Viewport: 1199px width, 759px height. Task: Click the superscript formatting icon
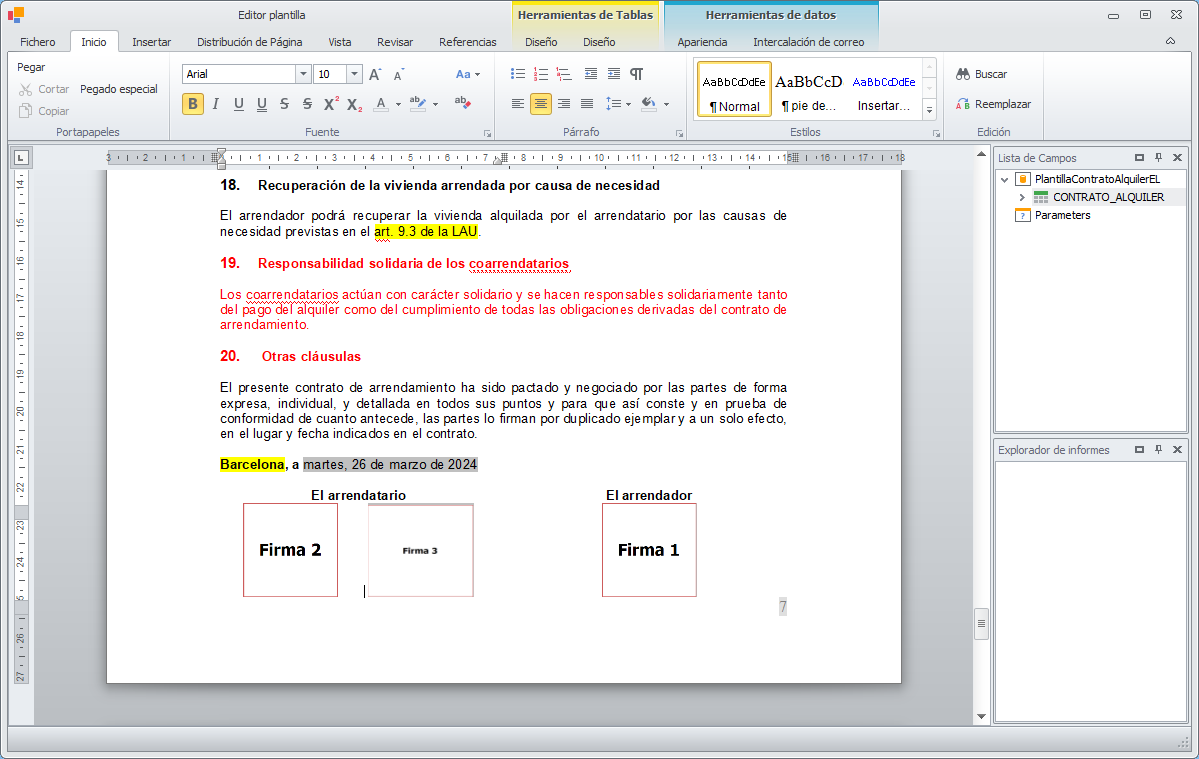point(331,104)
